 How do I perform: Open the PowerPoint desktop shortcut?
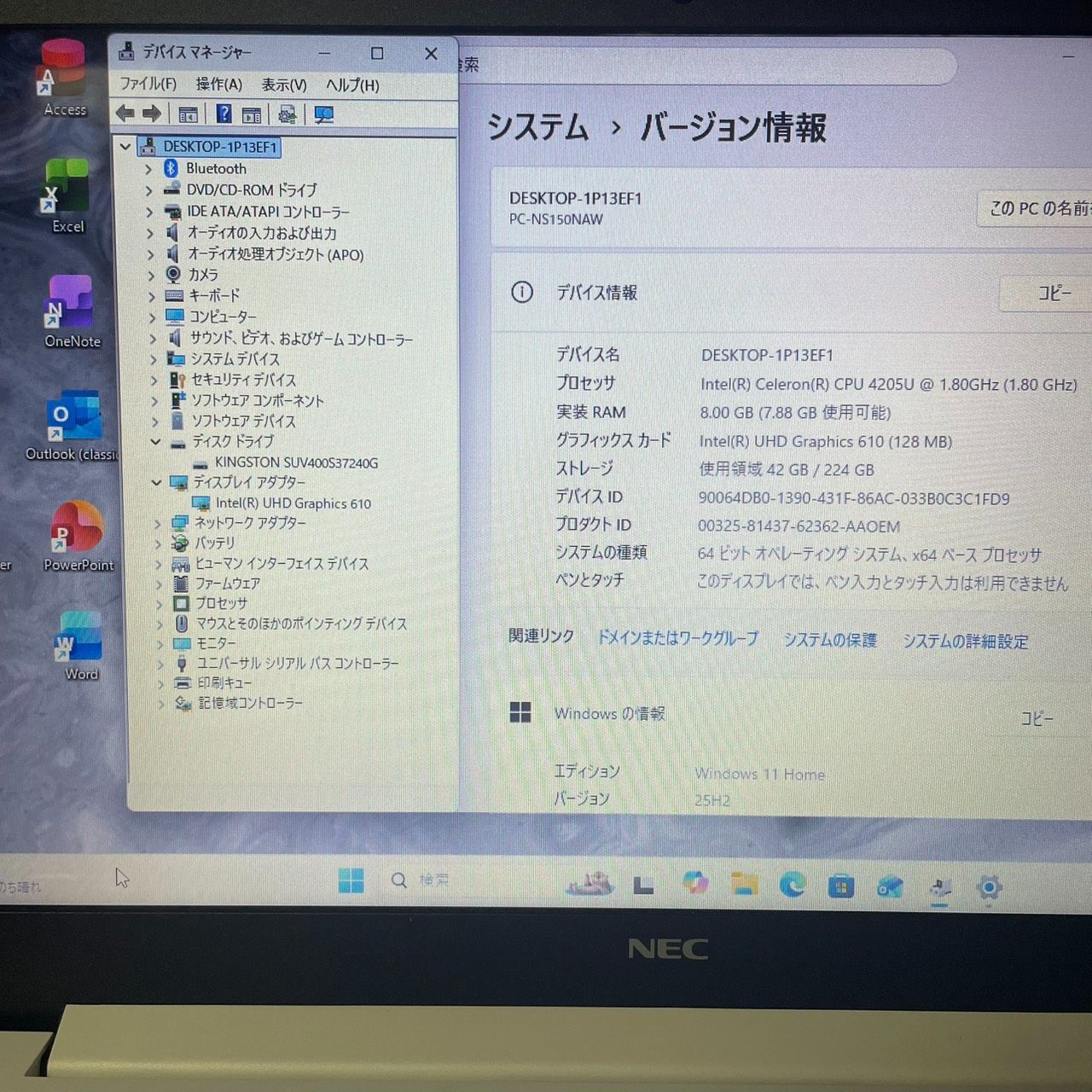(x=78, y=537)
